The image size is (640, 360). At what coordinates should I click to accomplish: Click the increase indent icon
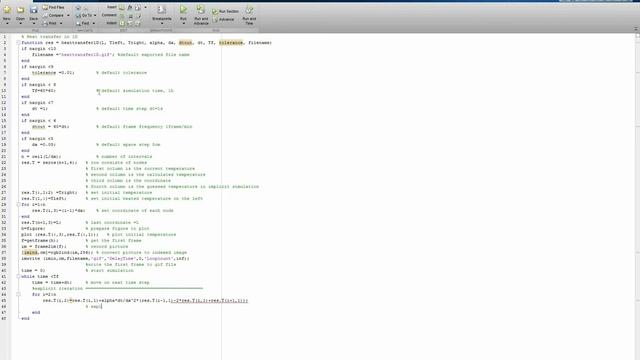130,23
